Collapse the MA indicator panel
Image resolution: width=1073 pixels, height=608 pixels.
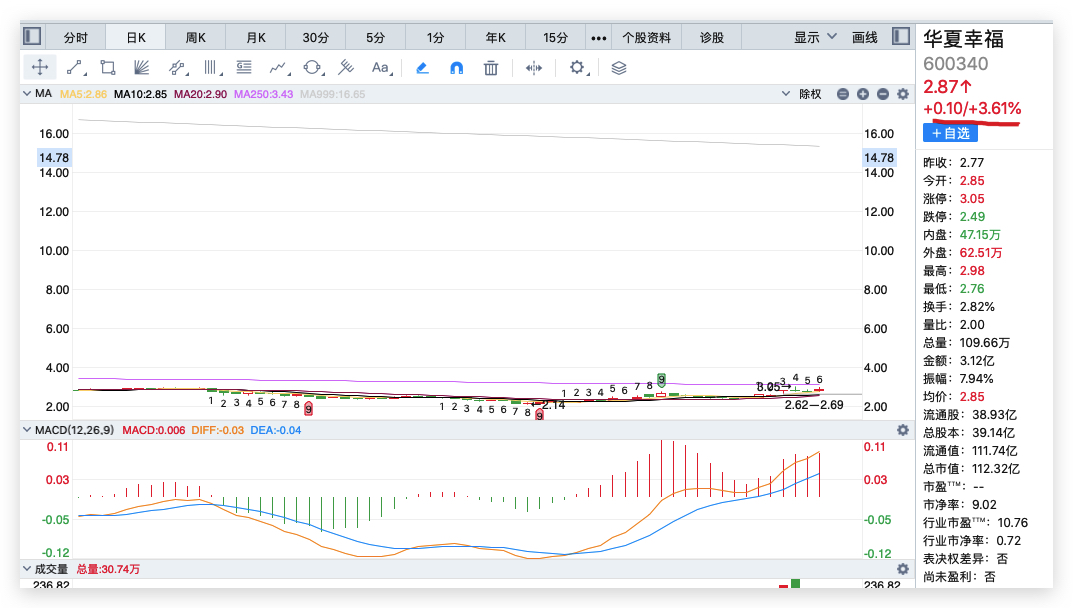tap(29, 94)
